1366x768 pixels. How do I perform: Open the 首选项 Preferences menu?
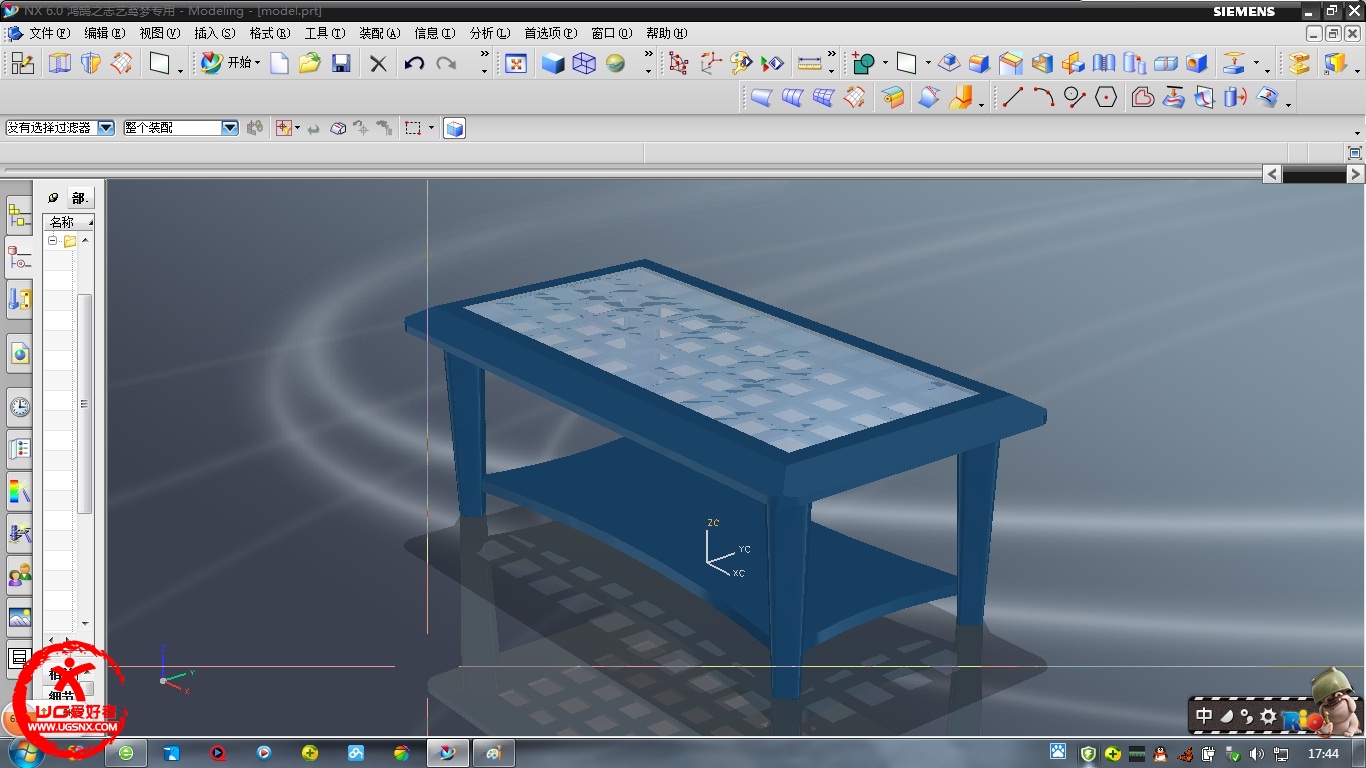550,33
